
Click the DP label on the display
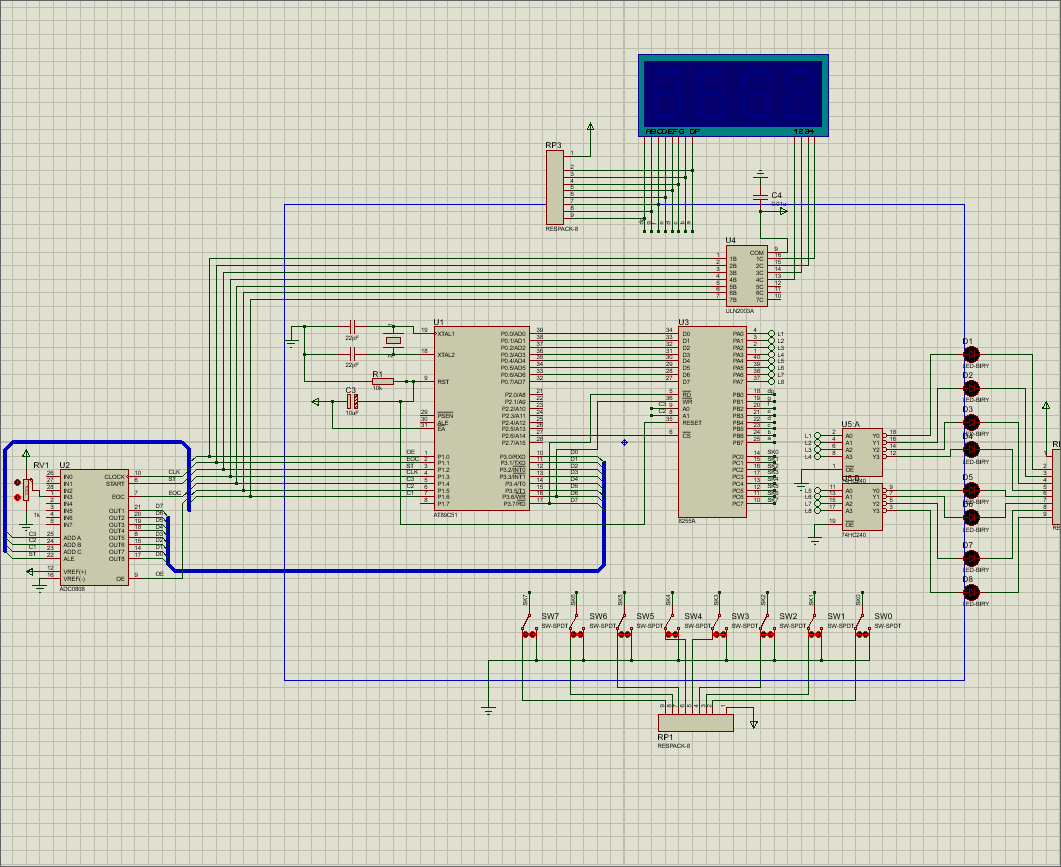[x=695, y=131]
